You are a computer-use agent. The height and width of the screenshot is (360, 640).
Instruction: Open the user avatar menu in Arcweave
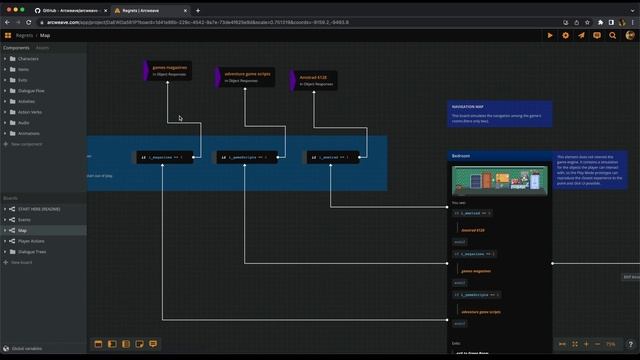click(630, 36)
